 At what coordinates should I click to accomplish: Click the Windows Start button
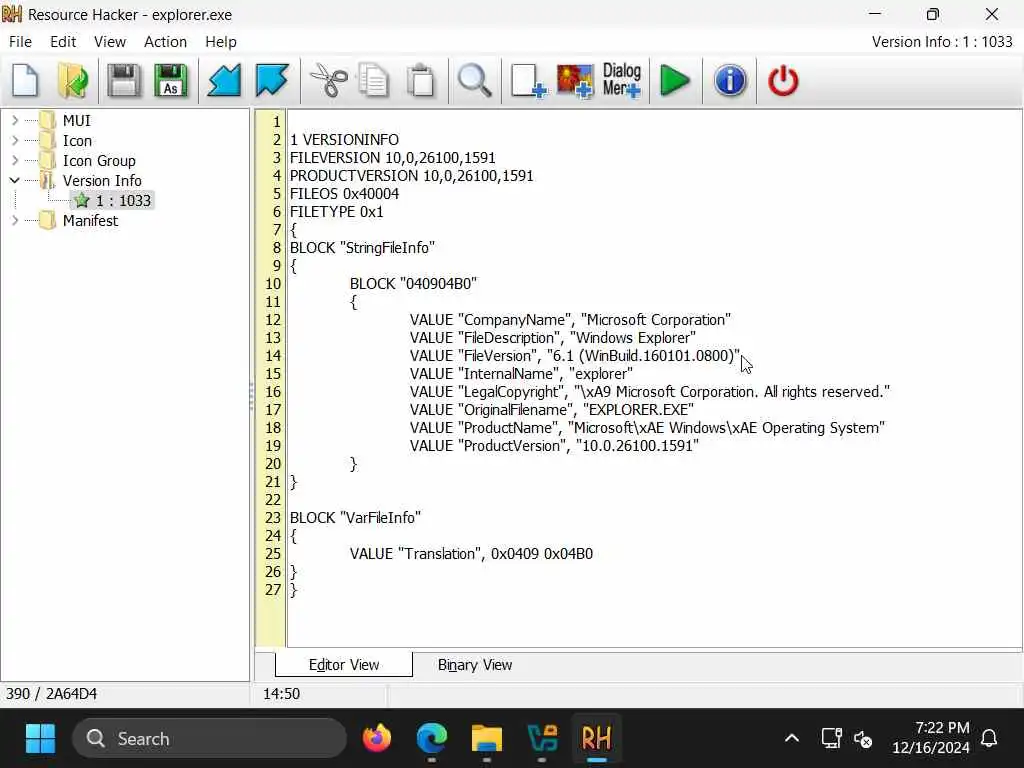click(x=40, y=739)
